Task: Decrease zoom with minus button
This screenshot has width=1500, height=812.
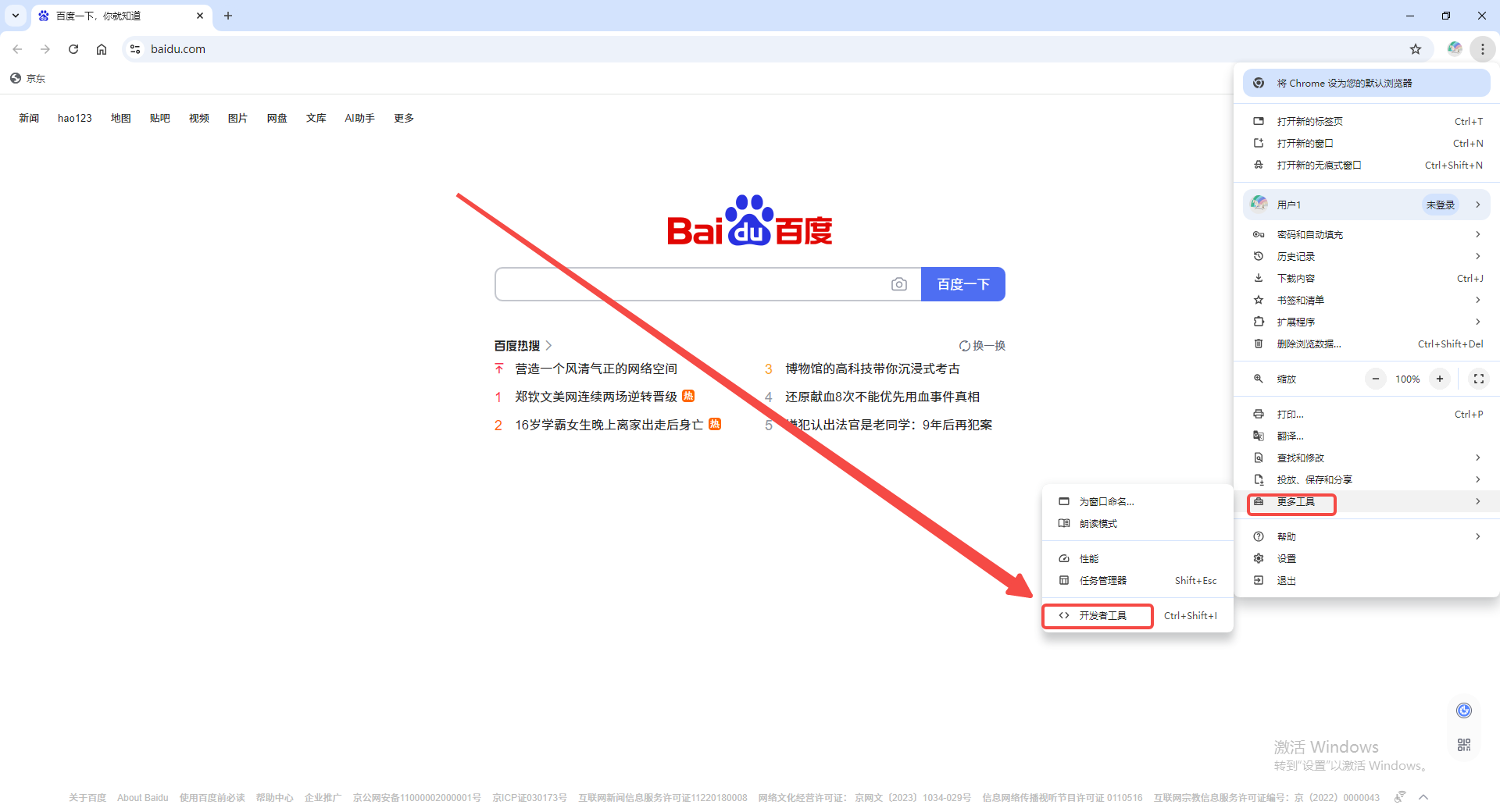Action: pyautogui.click(x=1376, y=379)
